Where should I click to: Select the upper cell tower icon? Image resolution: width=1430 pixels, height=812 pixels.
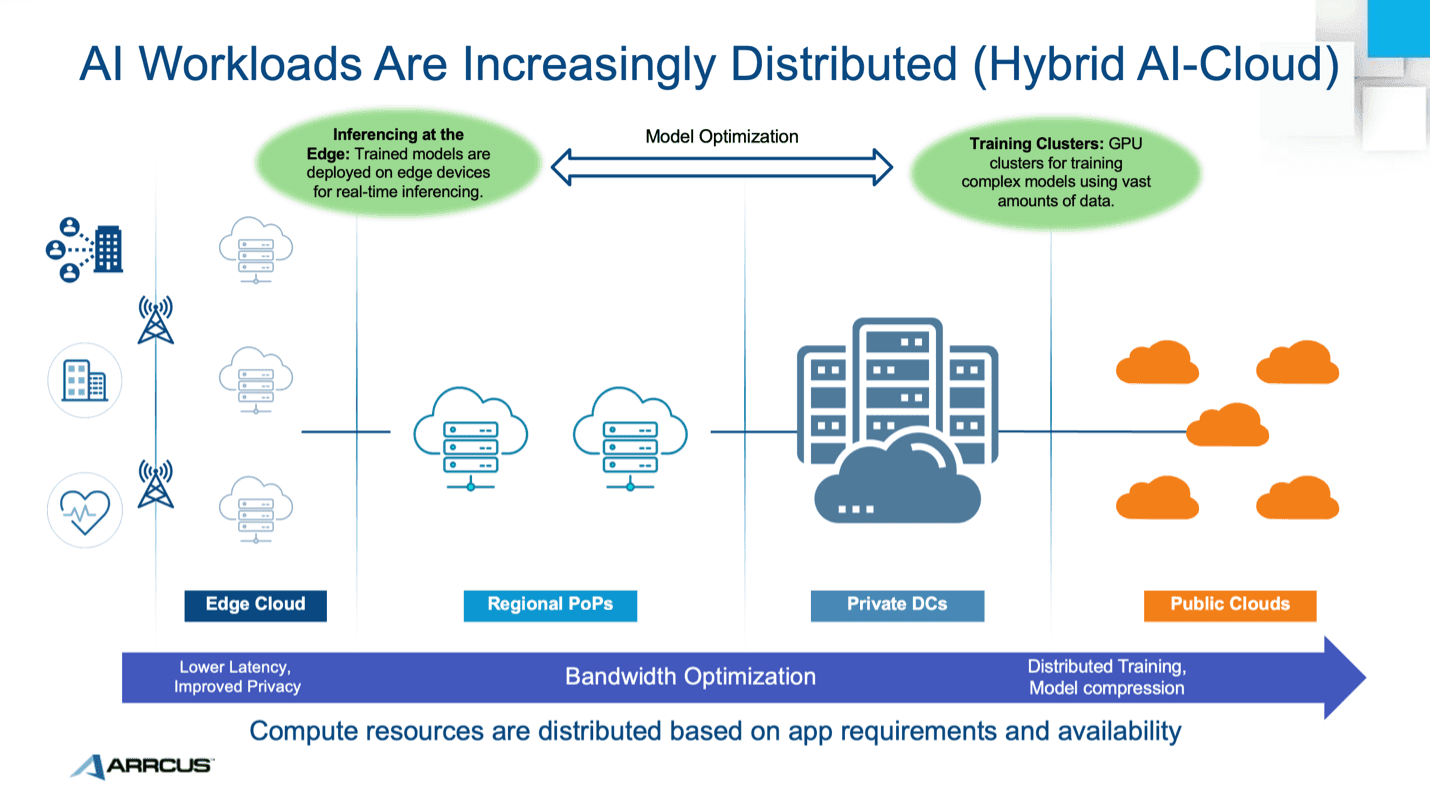[155, 319]
